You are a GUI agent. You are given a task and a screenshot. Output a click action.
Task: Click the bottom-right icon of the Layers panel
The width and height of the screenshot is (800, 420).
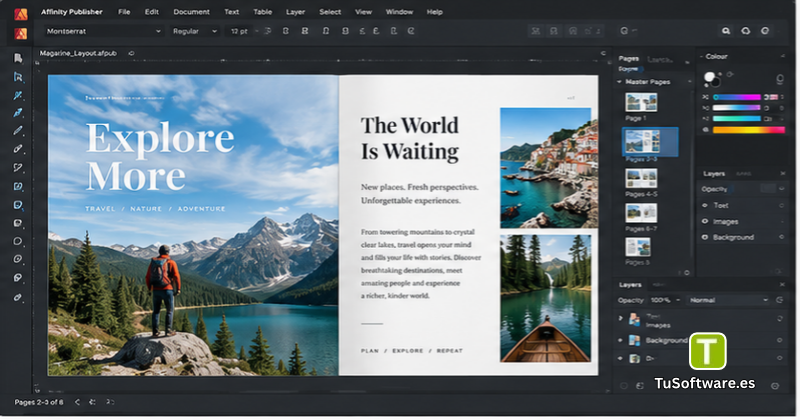coord(775,386)
